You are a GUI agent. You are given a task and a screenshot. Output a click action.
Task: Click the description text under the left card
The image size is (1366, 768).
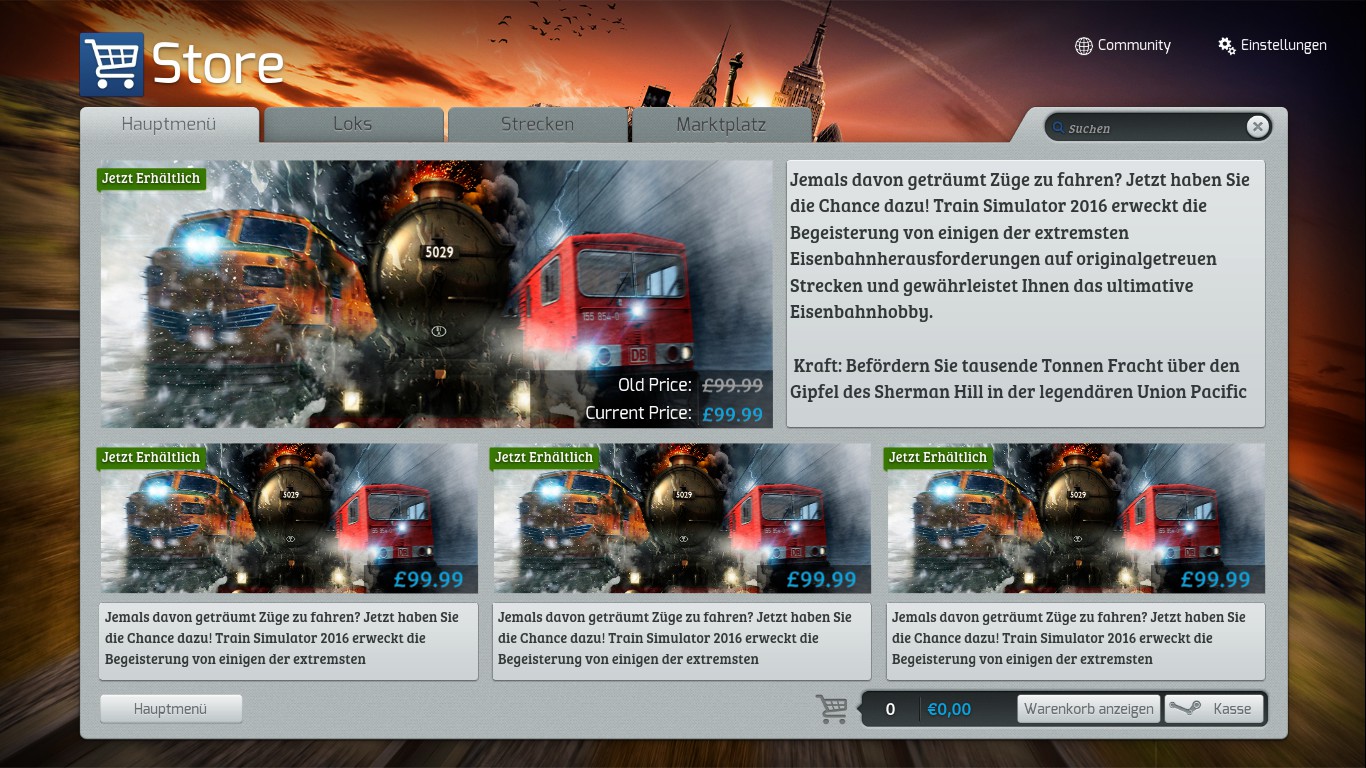tap(289, 641)
